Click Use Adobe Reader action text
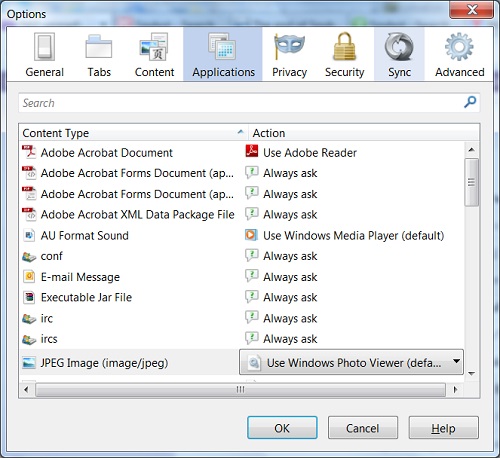The height and width of the screenshot is (458, 500). (x=310, y=153)
